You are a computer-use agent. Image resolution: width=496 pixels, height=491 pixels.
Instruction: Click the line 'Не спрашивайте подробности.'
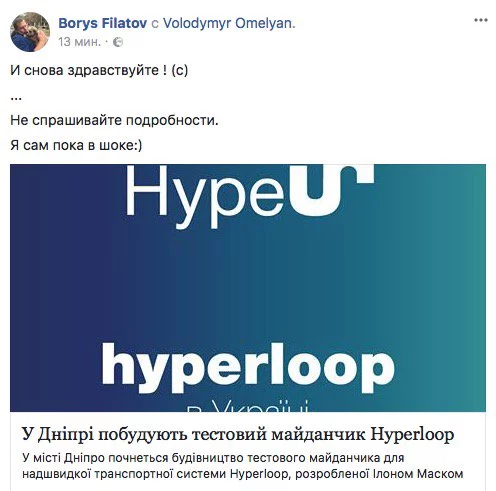click(x=114, y=120)
